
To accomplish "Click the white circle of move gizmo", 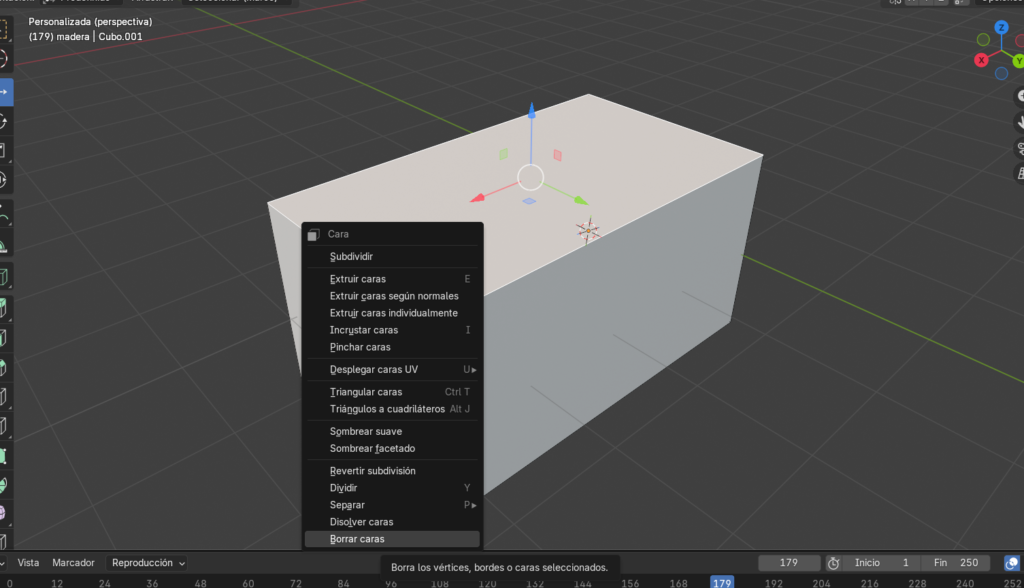I will click(x=530, y=177).
